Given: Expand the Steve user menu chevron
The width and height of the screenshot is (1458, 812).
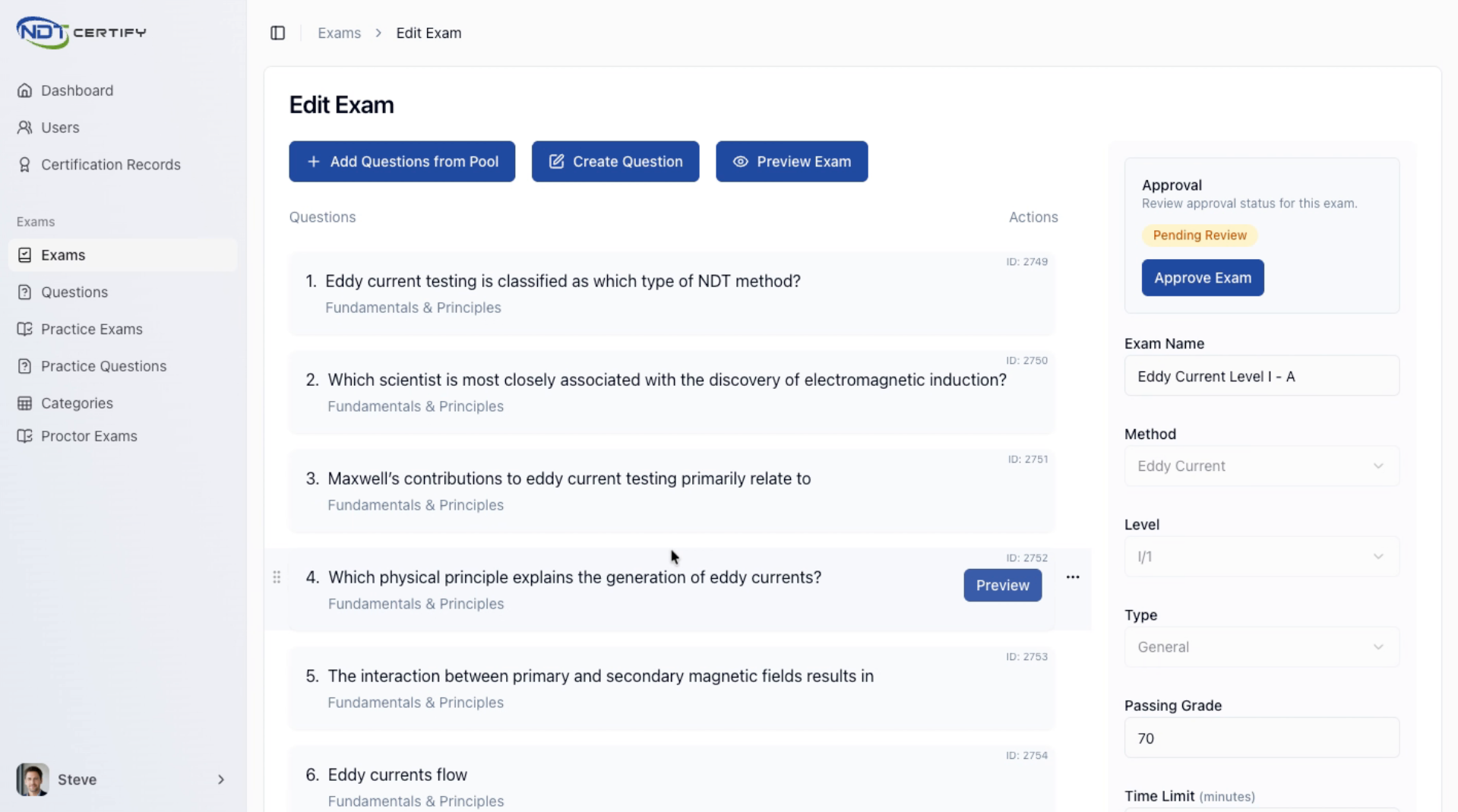Looking at the screenshot, I should [x=221, y=780].
